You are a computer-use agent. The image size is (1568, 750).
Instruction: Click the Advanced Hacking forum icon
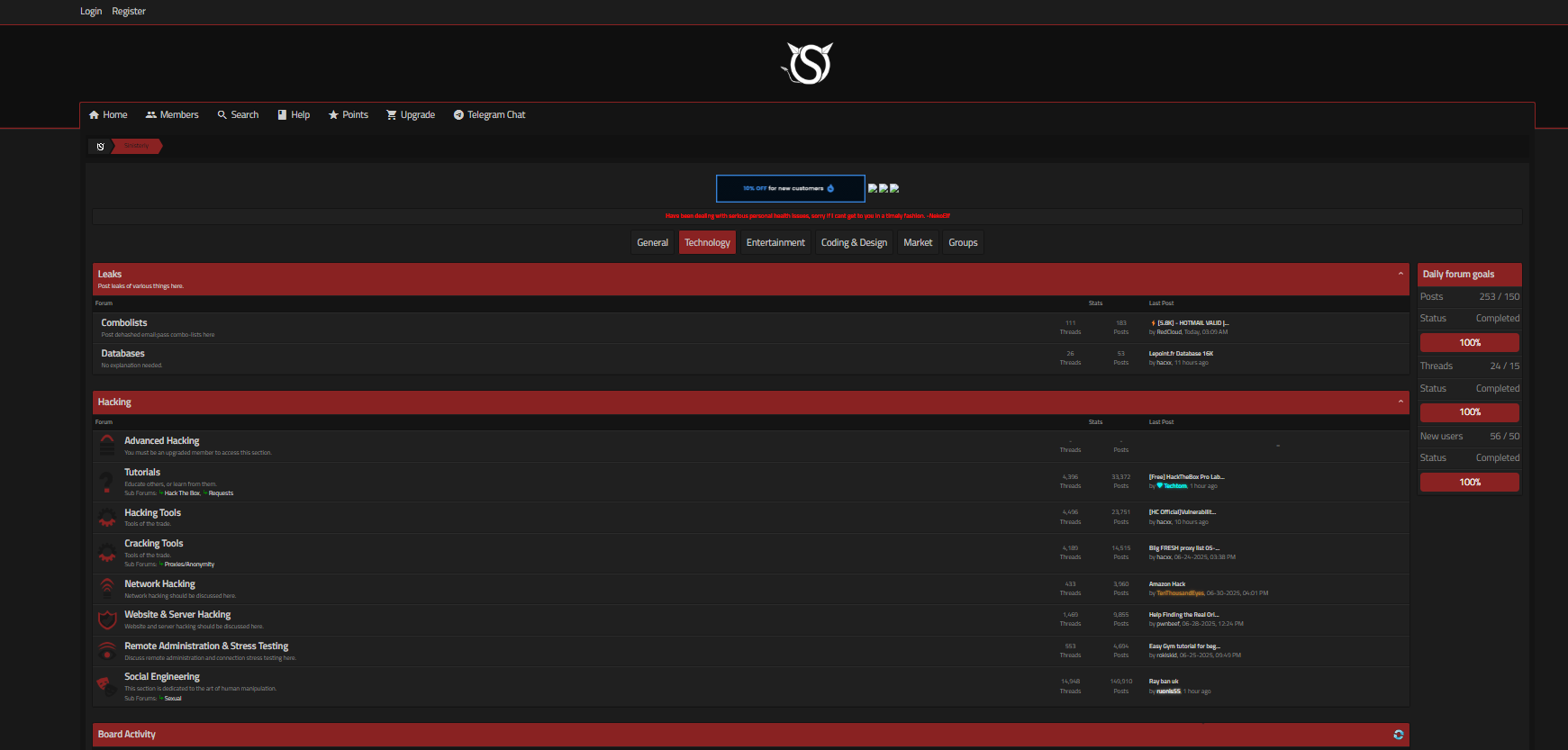click(107, 445)
